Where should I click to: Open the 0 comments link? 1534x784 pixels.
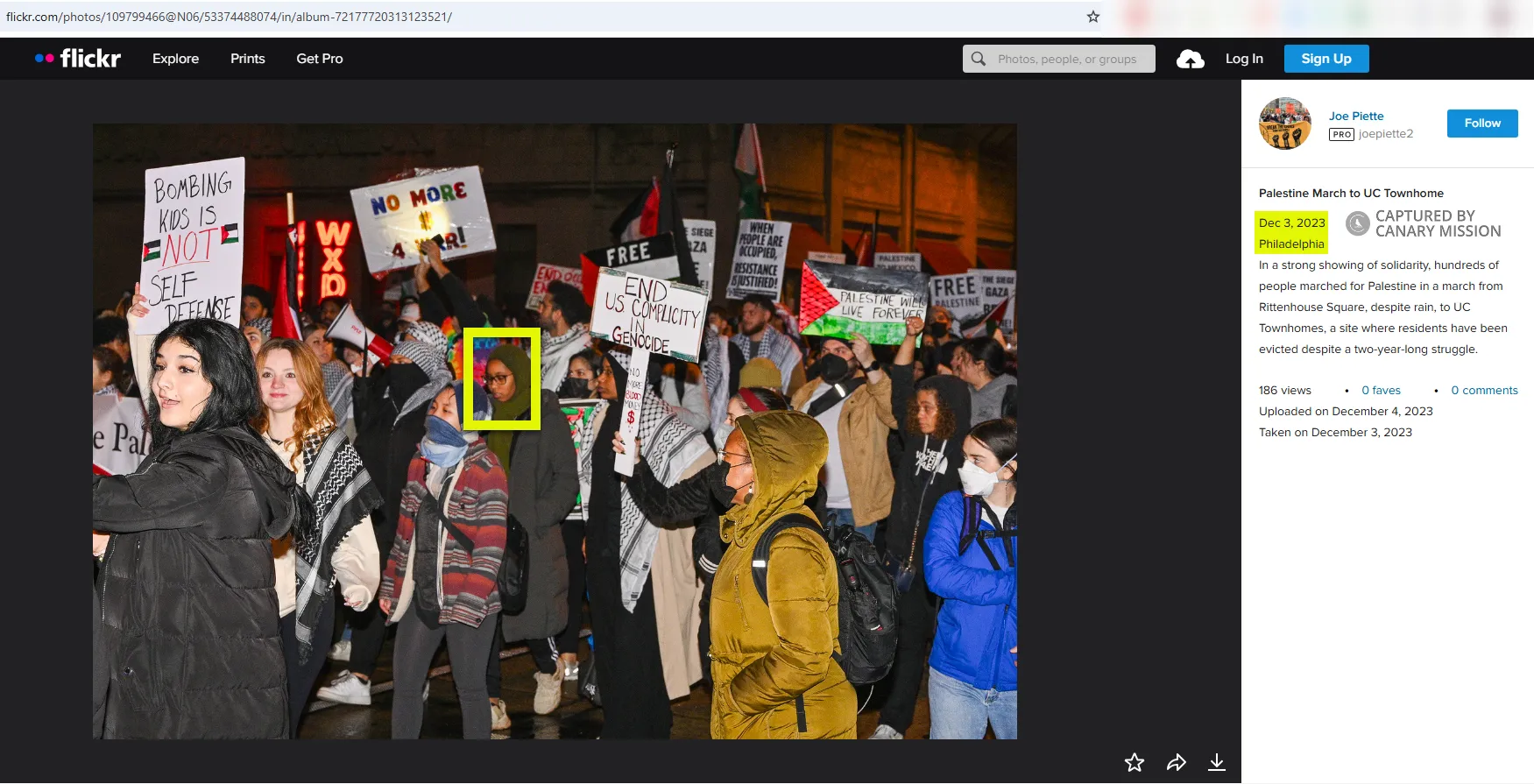pyautogui.click(x=1484, y=391)
